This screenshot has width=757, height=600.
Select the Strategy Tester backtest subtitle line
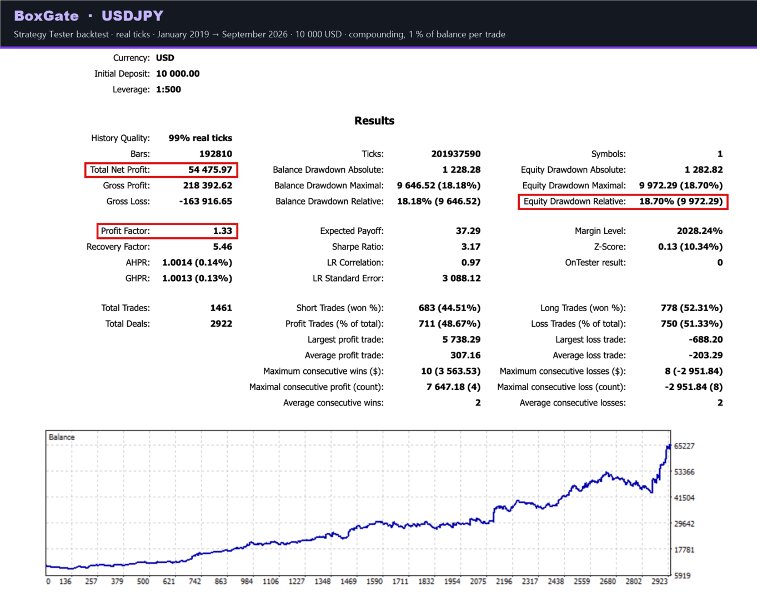point(260,34)
